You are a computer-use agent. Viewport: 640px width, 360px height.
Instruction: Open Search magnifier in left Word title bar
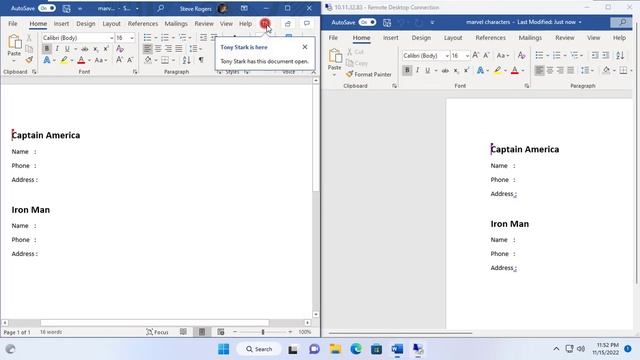point(160,8)
